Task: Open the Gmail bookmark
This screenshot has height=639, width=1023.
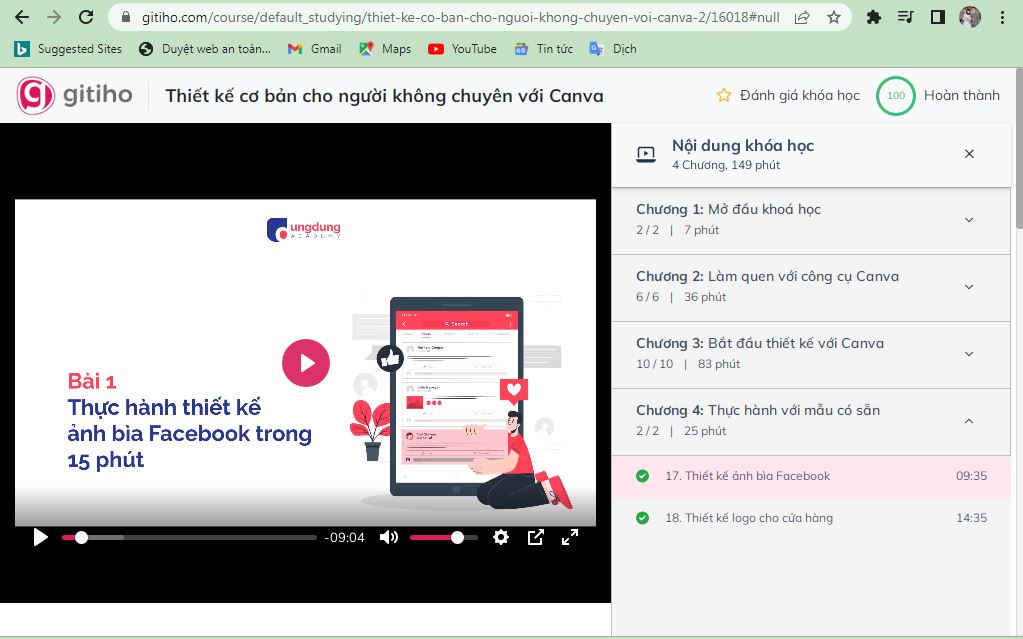Action: tap(315, 48)
